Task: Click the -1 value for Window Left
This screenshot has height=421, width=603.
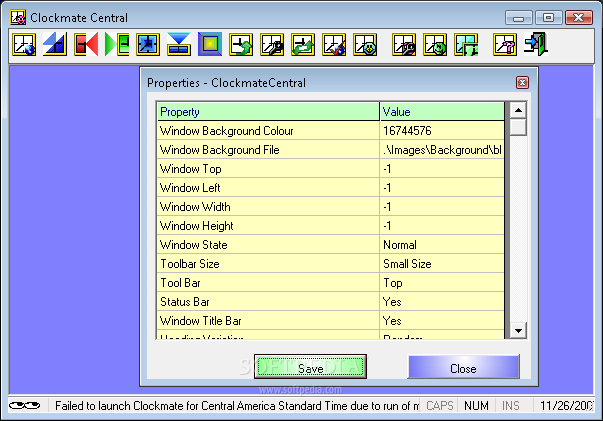Action: click(387, 188)
